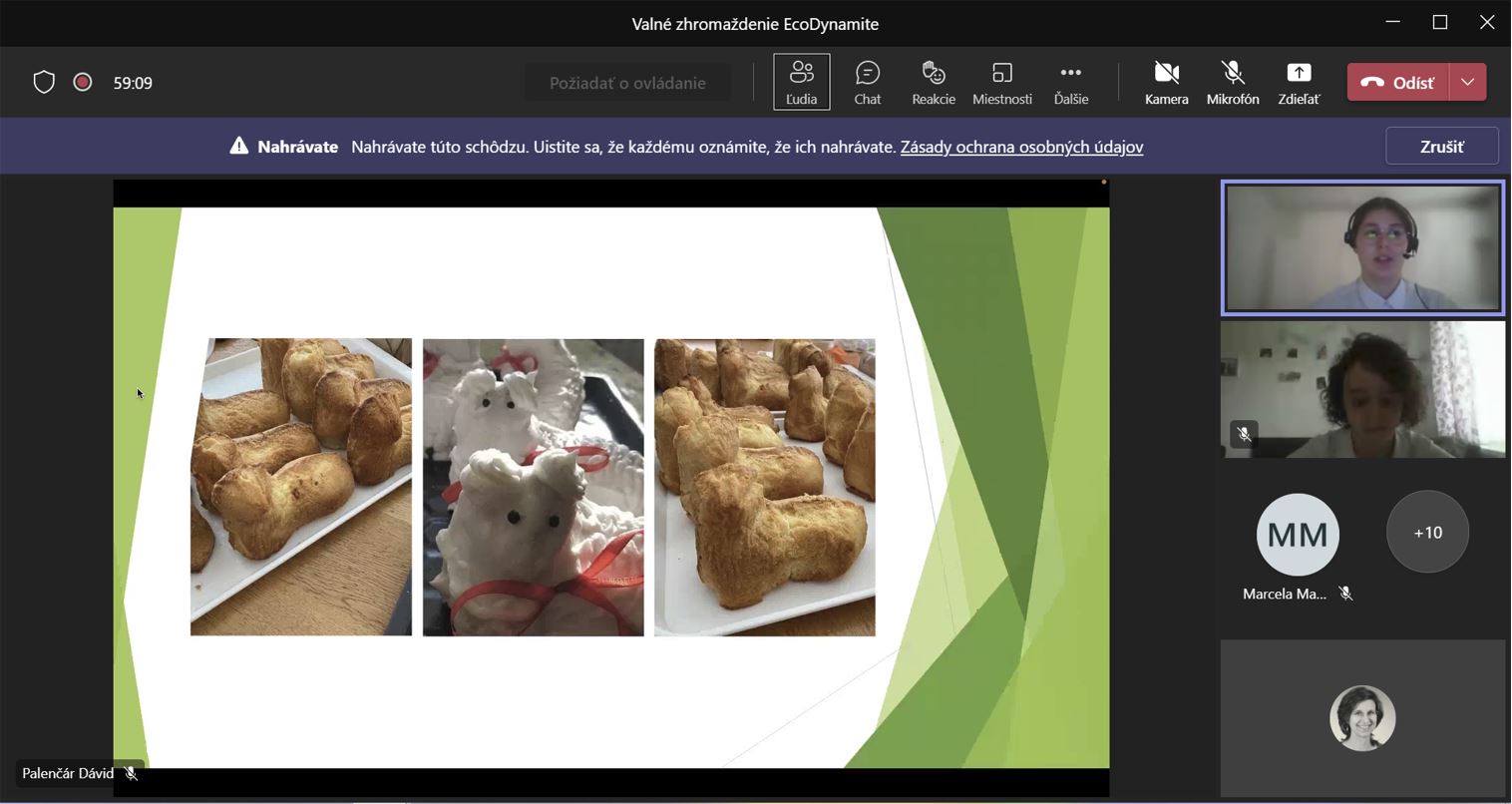Click muted mic icon on curly-haired participant's video

pos(1243,434)
